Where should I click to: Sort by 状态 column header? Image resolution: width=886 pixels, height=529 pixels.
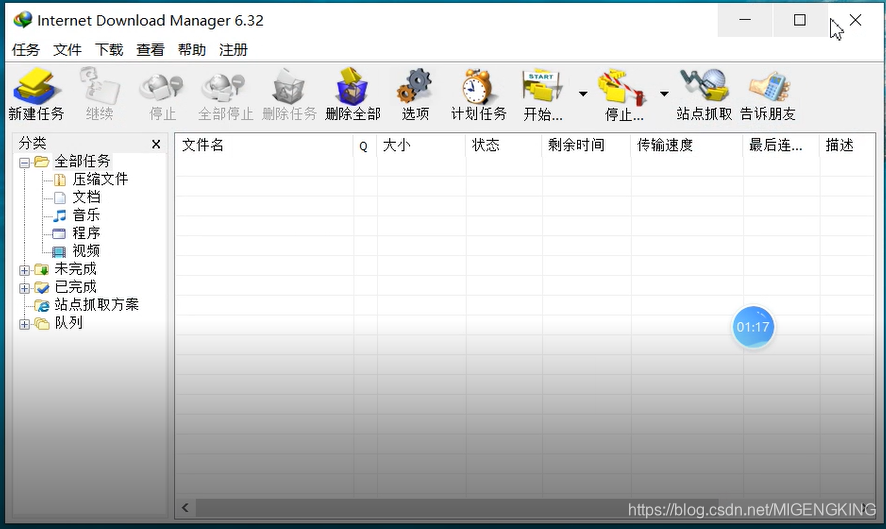tap(503, 145)
